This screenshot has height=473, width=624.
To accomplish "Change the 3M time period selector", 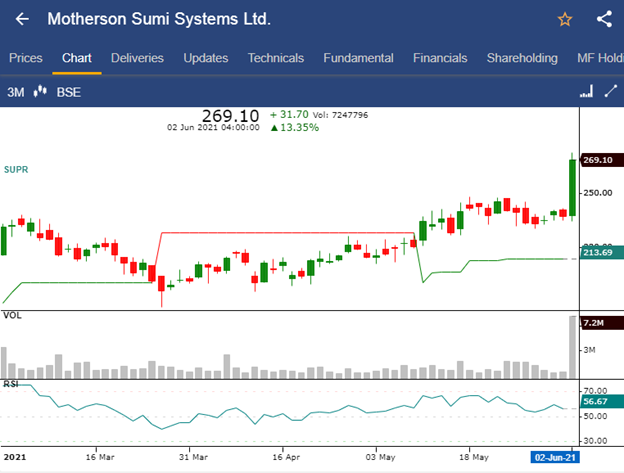I will [x=16, y=92].
